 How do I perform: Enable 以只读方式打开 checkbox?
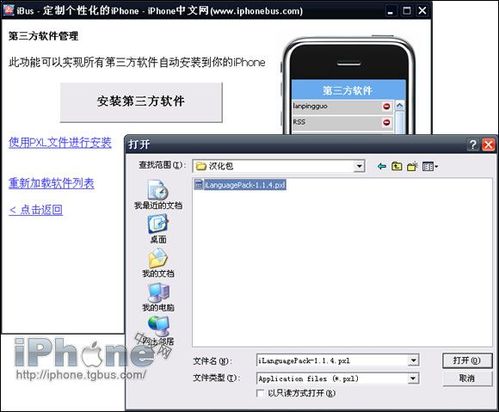260,393
